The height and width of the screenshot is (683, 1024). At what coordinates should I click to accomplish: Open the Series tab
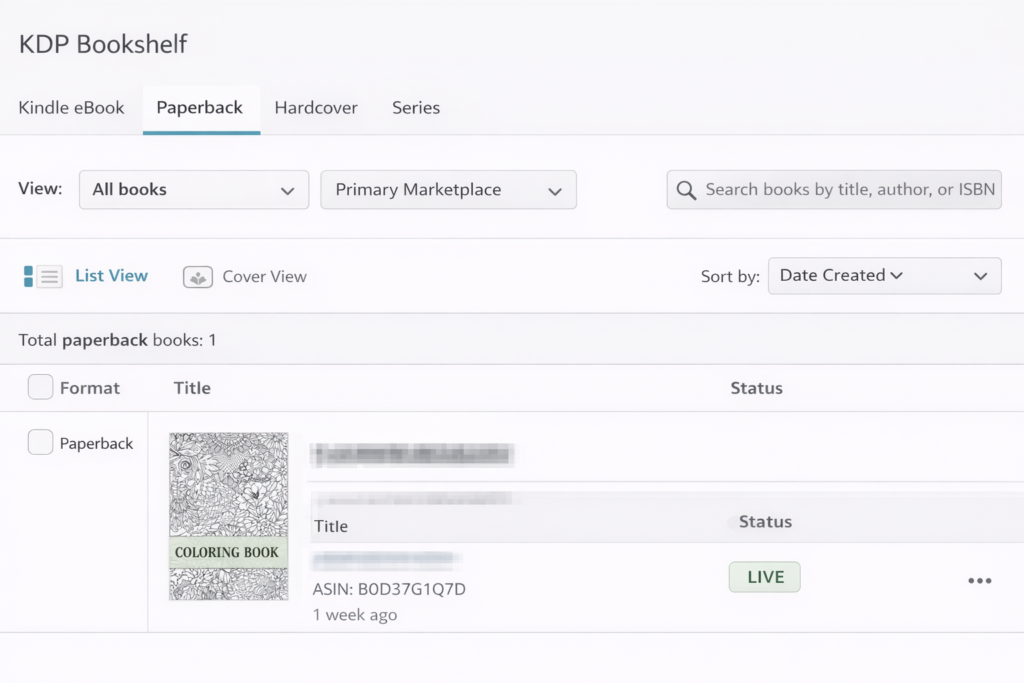416,108
